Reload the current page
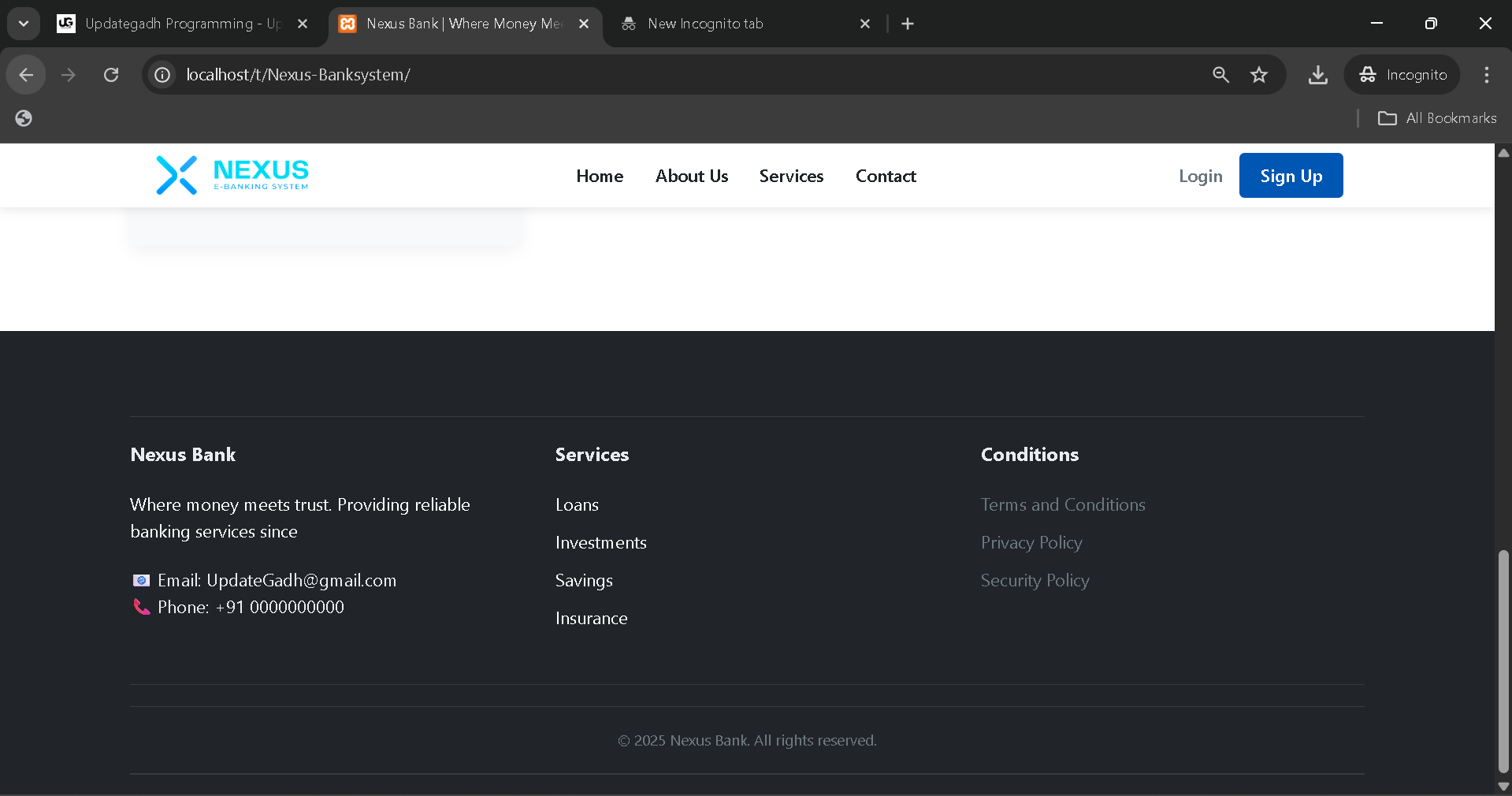This screenshot has height=796, width=1512. [111, 75]
